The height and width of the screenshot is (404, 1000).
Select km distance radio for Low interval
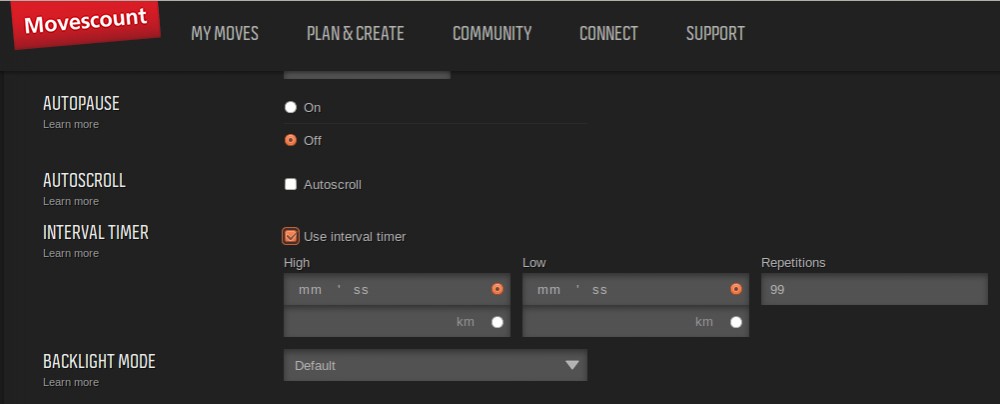(736, 322)
